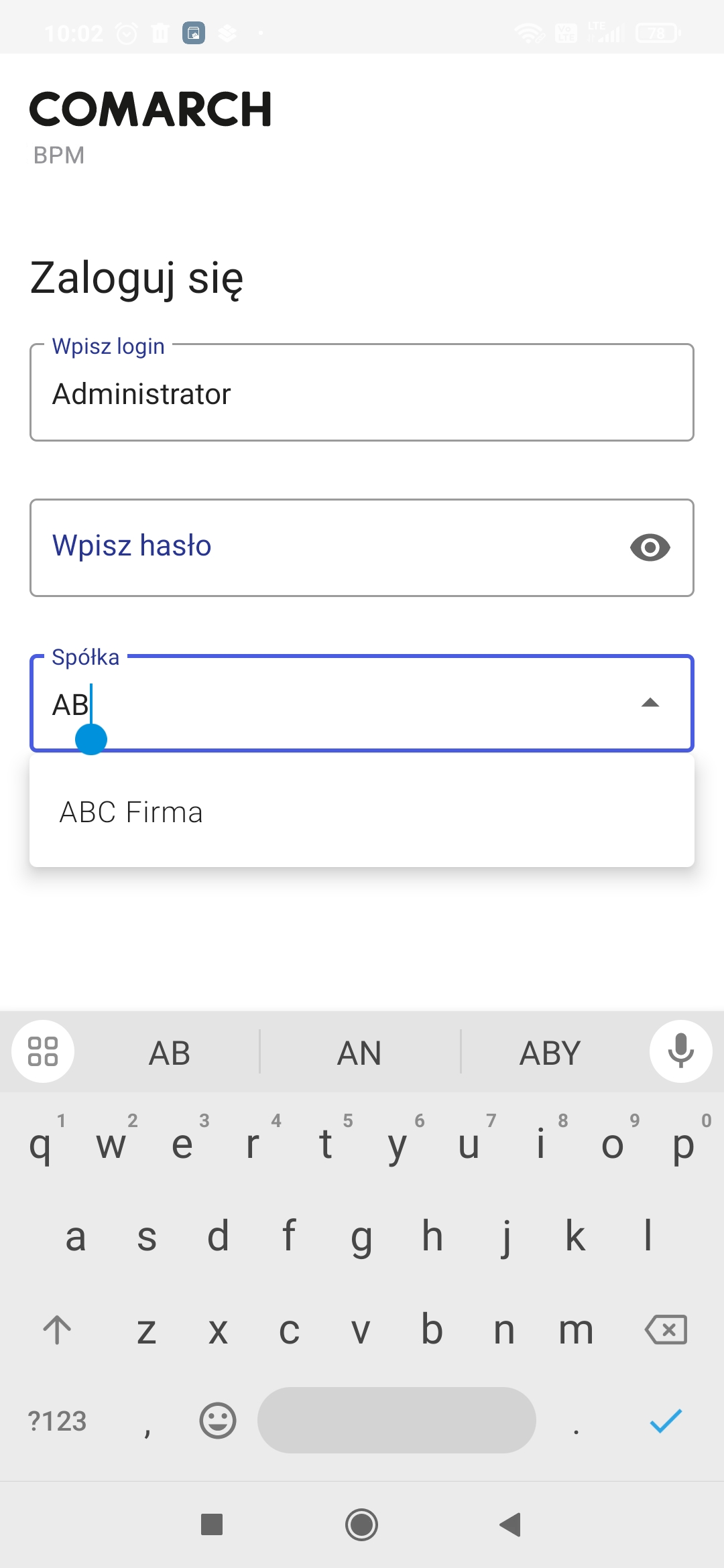Switch to ?123 symbols keyboard
This screenshot has height=1568, width=724.
tap(58, 1421)
